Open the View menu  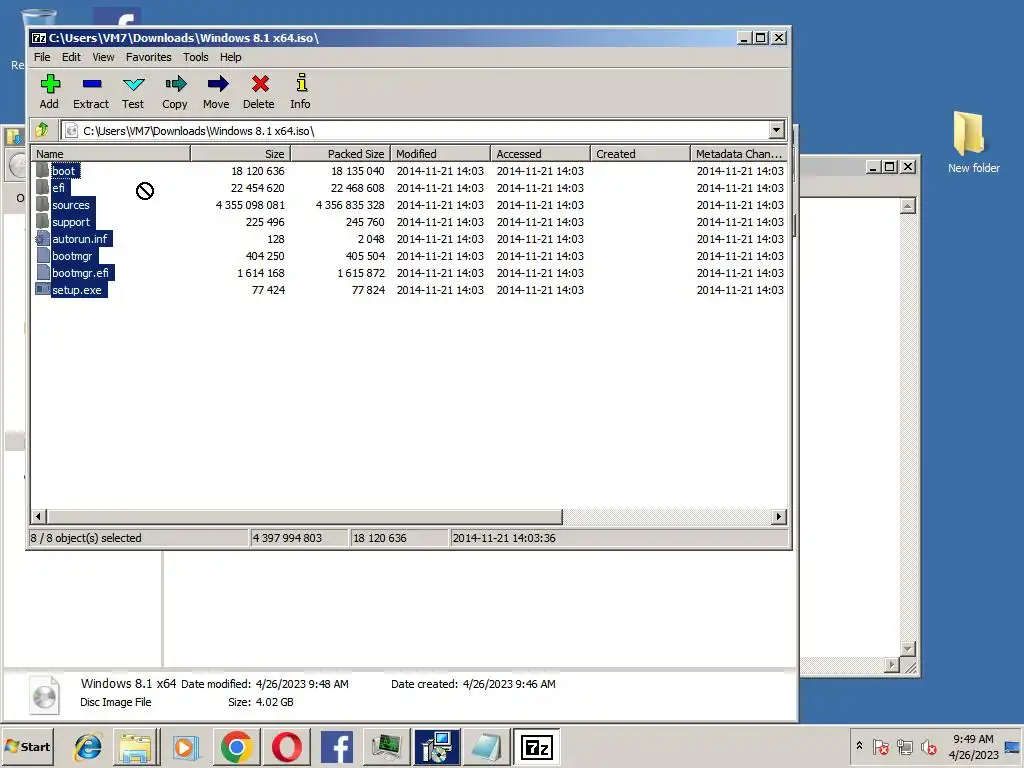(103, 57)
